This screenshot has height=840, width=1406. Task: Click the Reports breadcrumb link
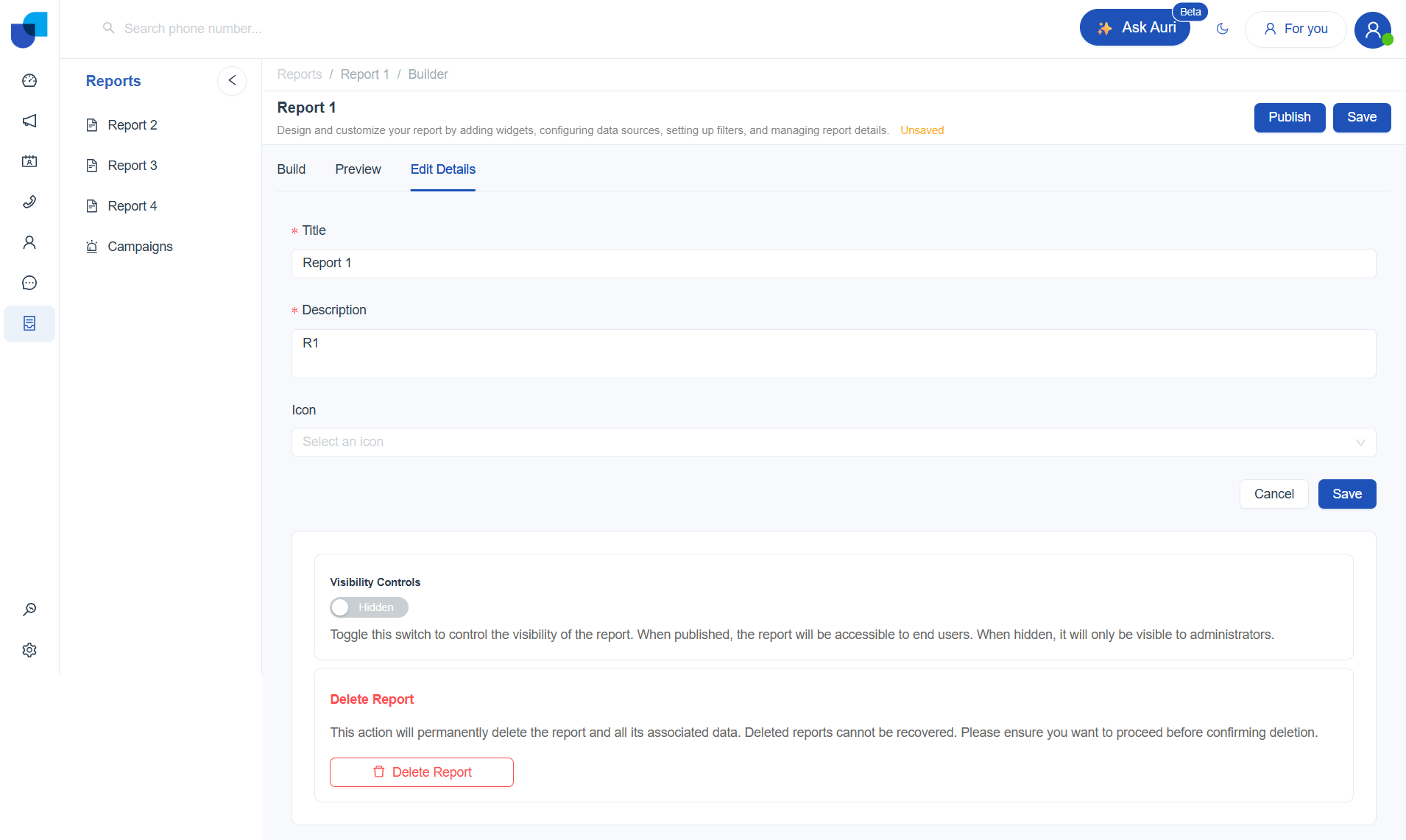coord(299,74)
